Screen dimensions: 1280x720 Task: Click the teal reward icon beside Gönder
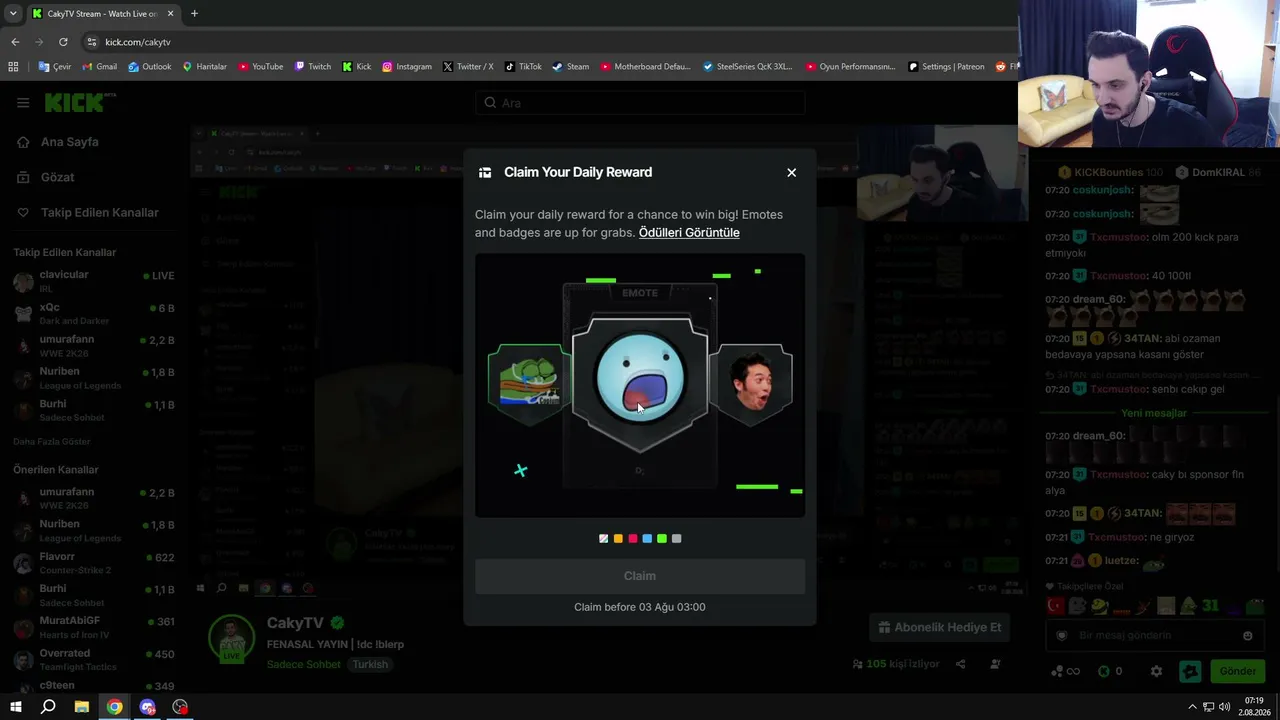pyautogui.click(x=1190, y=671)
